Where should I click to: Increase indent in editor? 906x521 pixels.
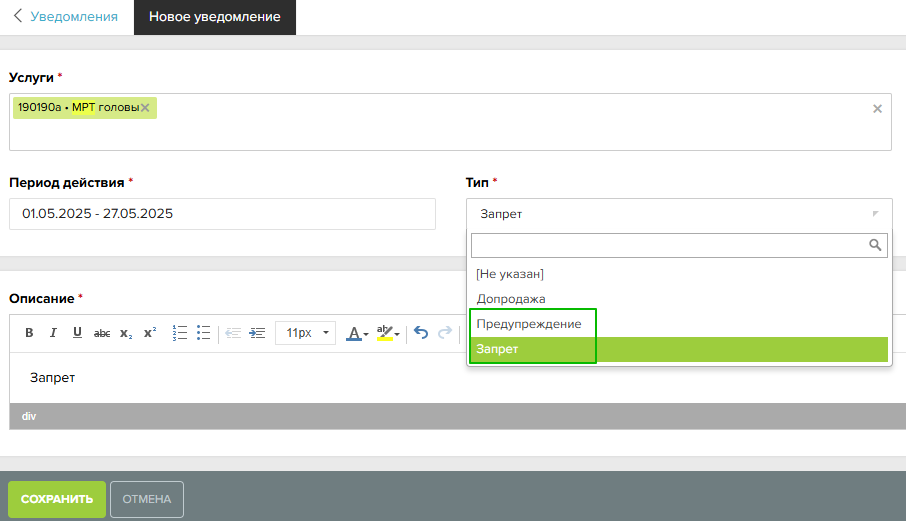click(257, 333)
